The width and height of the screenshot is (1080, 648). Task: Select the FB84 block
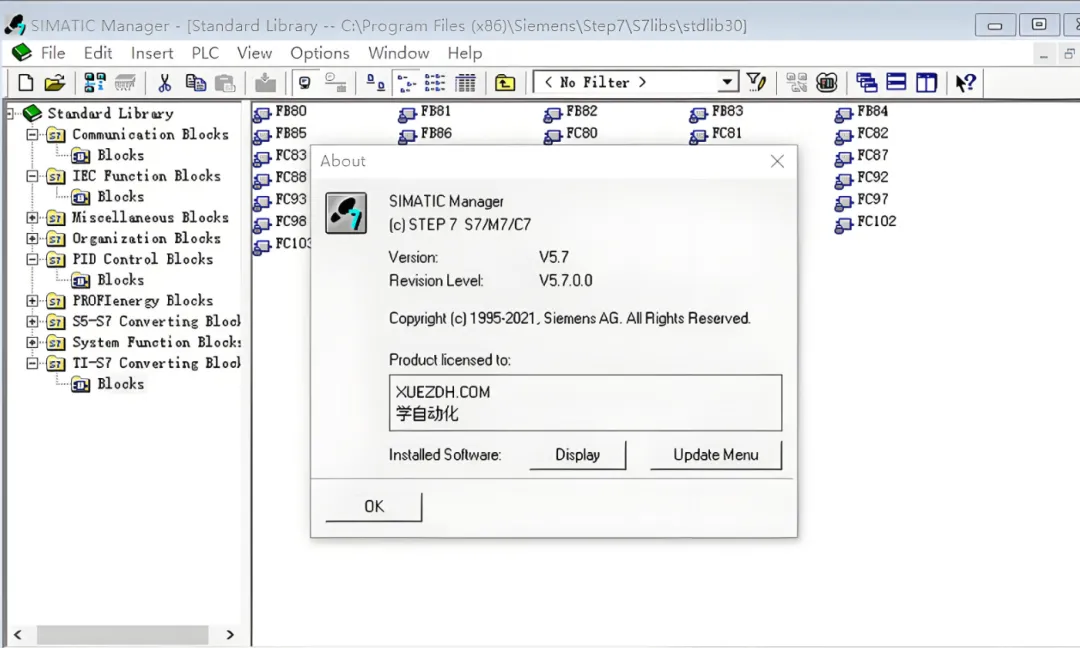pyautogui.click(x=862, y=112)
